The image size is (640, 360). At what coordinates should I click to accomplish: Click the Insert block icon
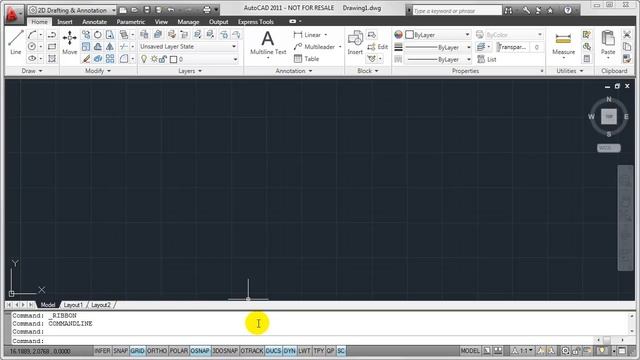[x=355, y=42]
